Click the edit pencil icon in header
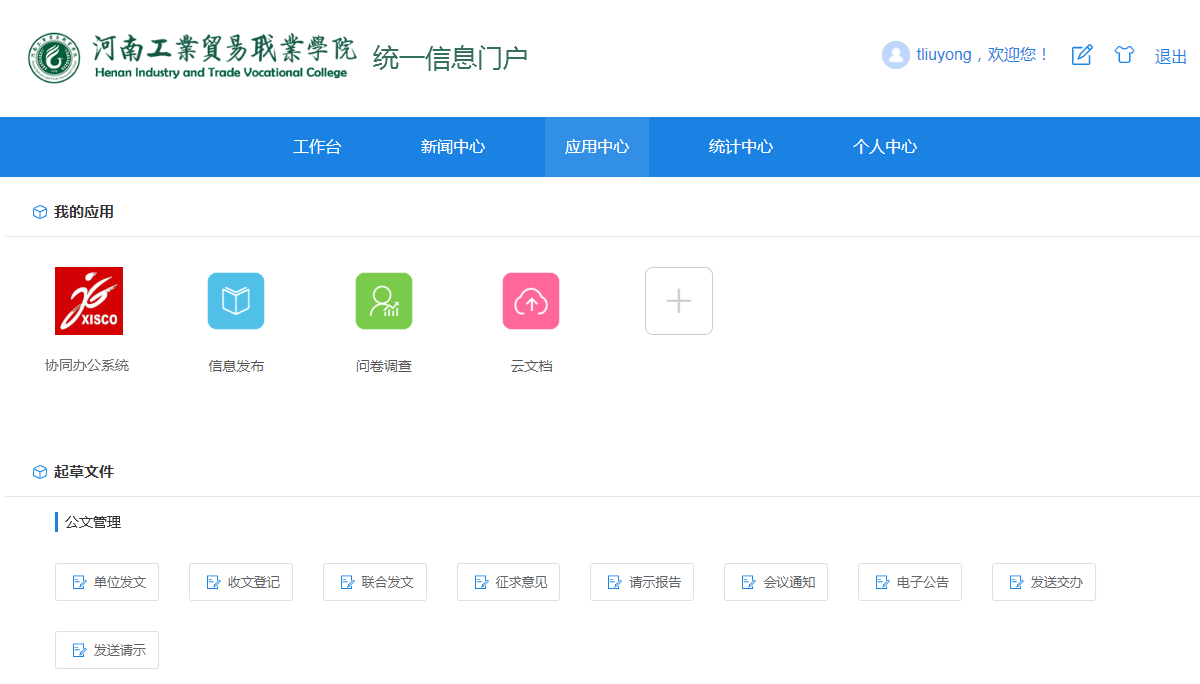This screenshot has width=1200, height=684. 1082,55
